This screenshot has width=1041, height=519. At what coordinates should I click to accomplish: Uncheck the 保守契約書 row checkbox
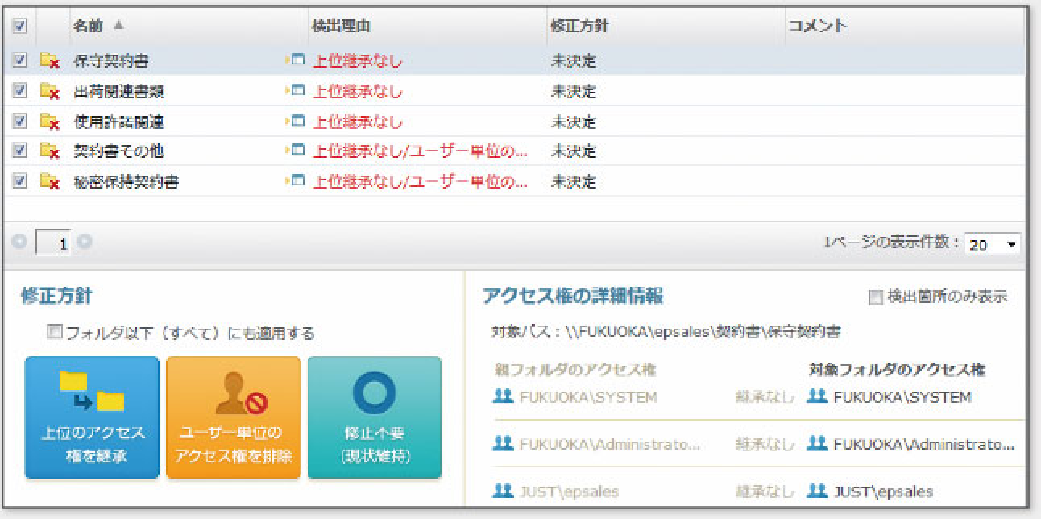pos(20,60)
